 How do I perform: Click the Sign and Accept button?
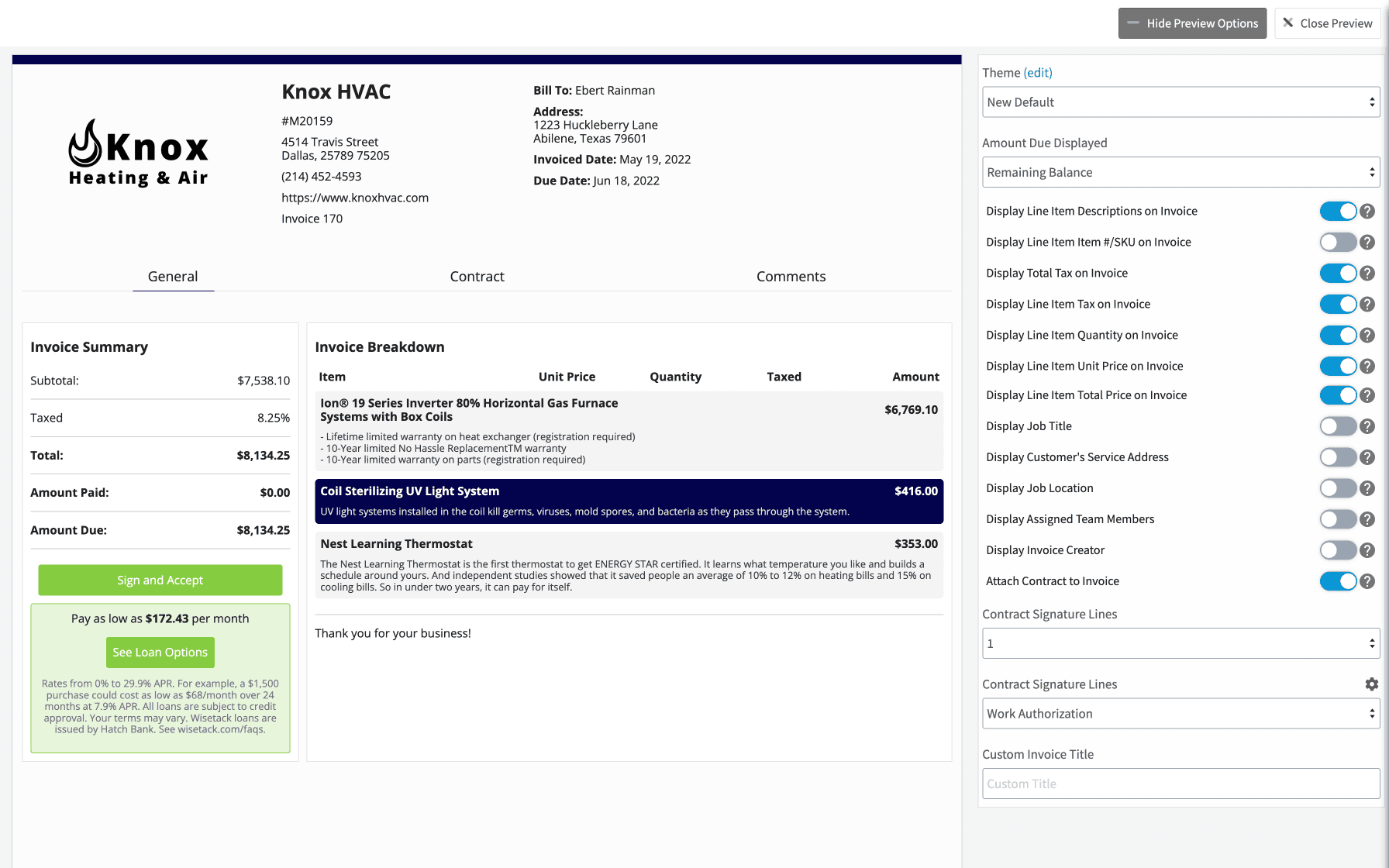[x=160, y=580]
